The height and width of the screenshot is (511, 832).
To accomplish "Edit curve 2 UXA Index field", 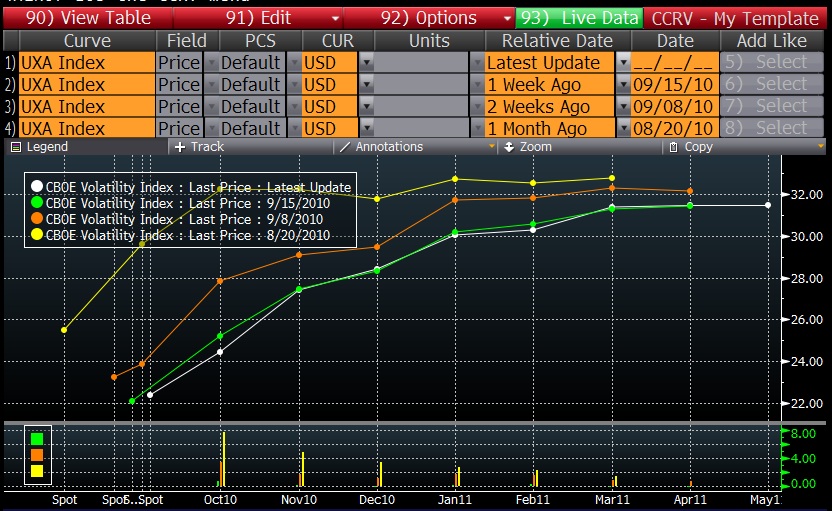I will click(87, 84).
